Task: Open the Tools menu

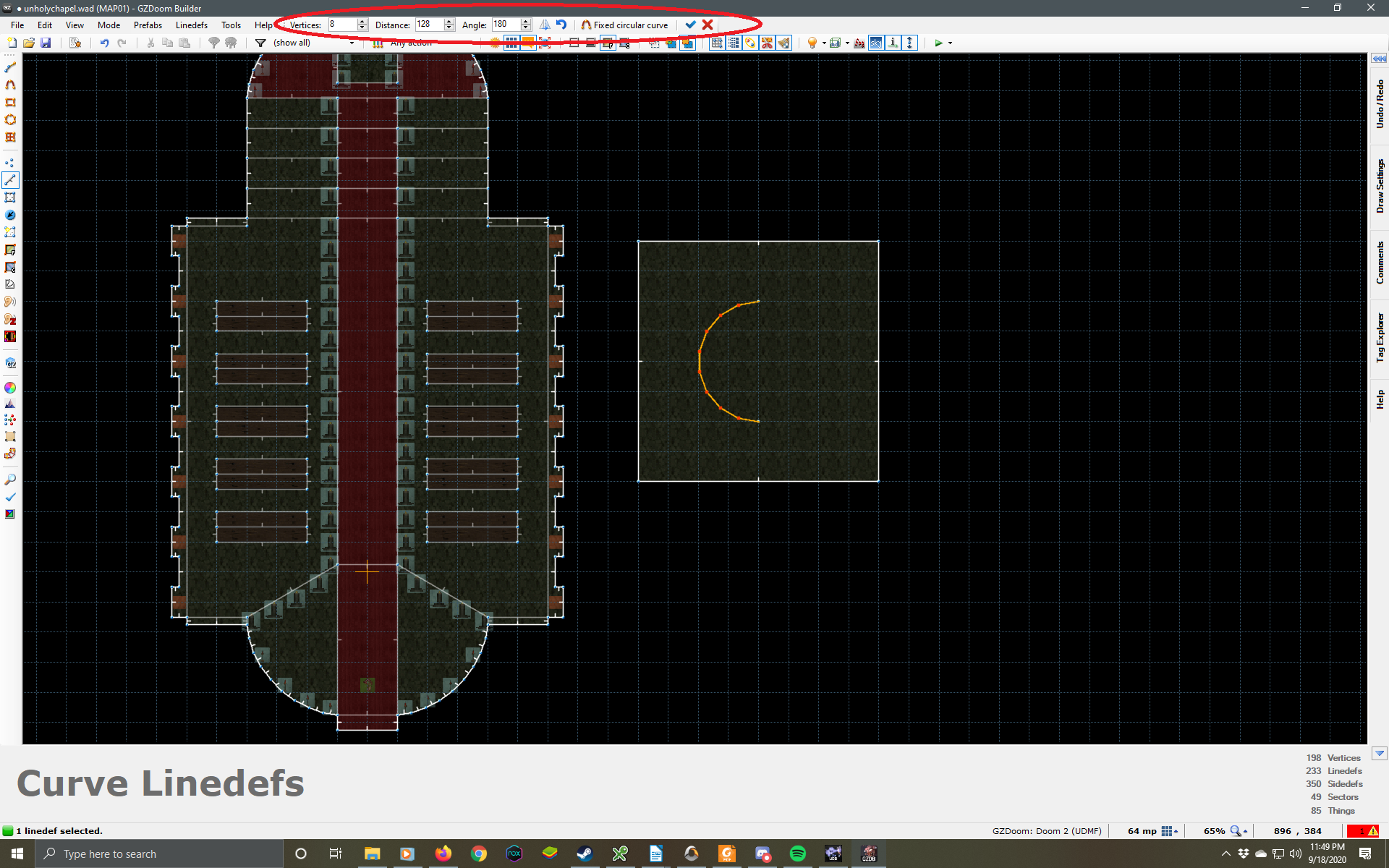Action: pyautogui.click(x=231, y=25)
